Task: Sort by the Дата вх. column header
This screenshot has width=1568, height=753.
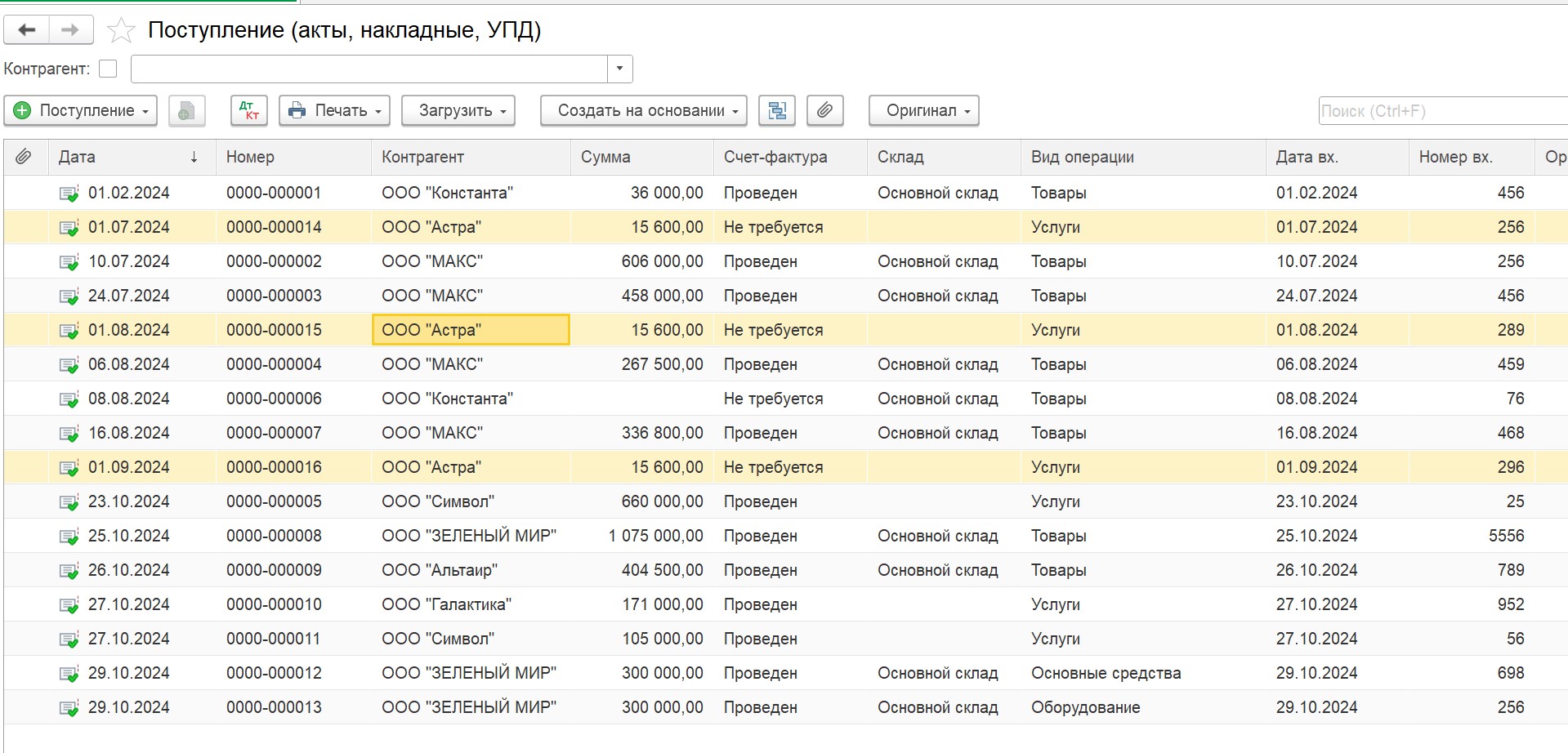Action: click(x=1337, y=157)
